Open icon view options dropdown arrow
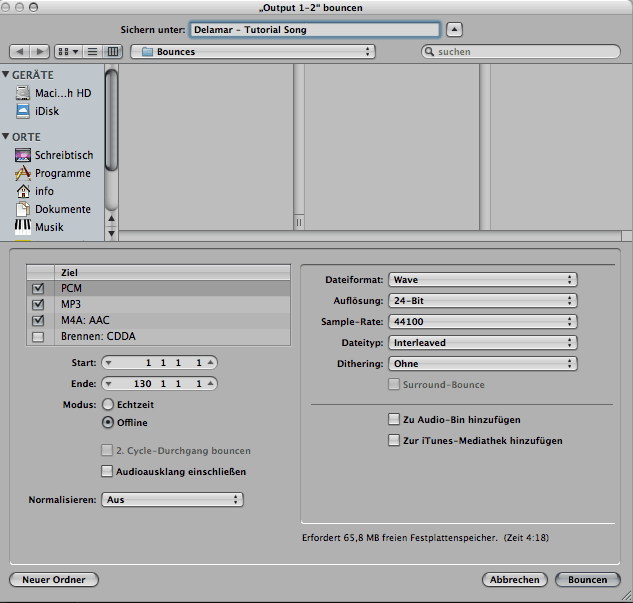Image resolution: width=633 pixels, height=603 pixels. pos(75,52)
